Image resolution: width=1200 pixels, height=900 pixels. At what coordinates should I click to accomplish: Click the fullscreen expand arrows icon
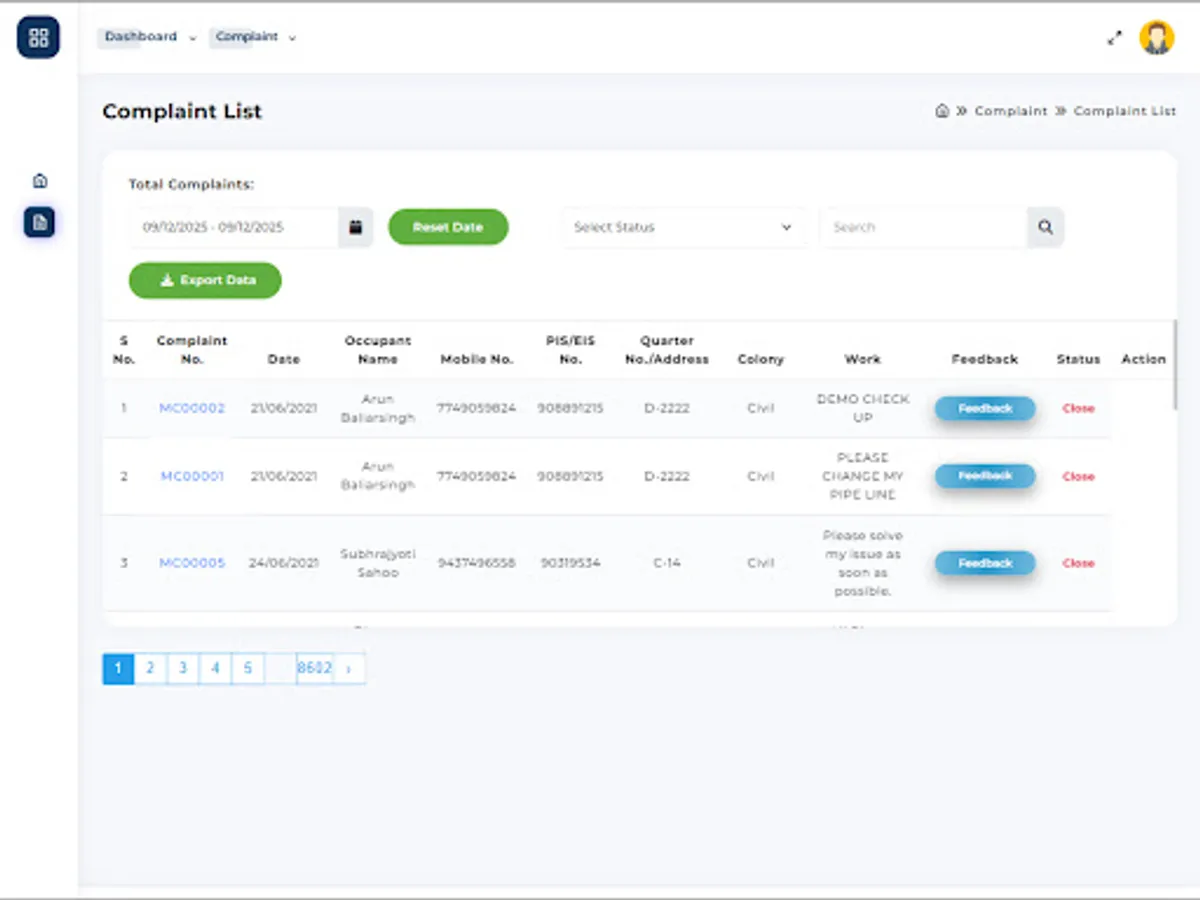(x=1115, y=38)
